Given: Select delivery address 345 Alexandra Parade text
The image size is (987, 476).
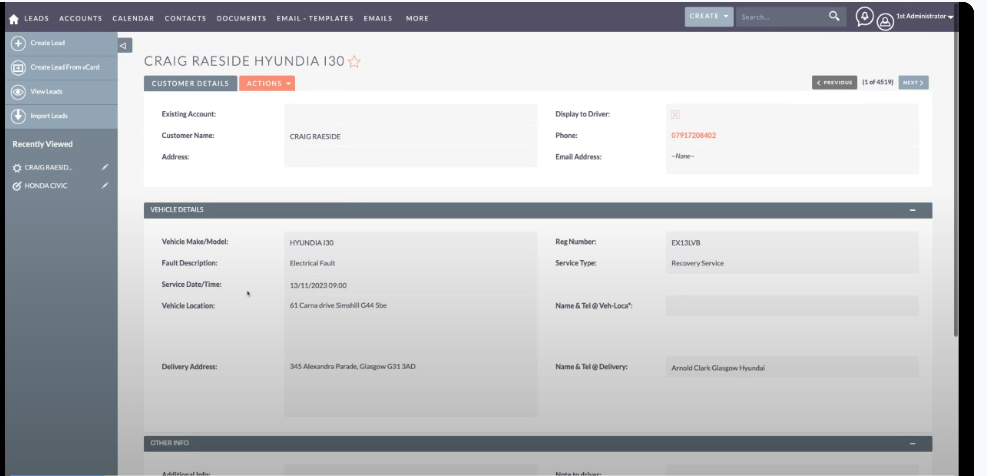Looking at the screenshot, I should click(x=352, y=366).
